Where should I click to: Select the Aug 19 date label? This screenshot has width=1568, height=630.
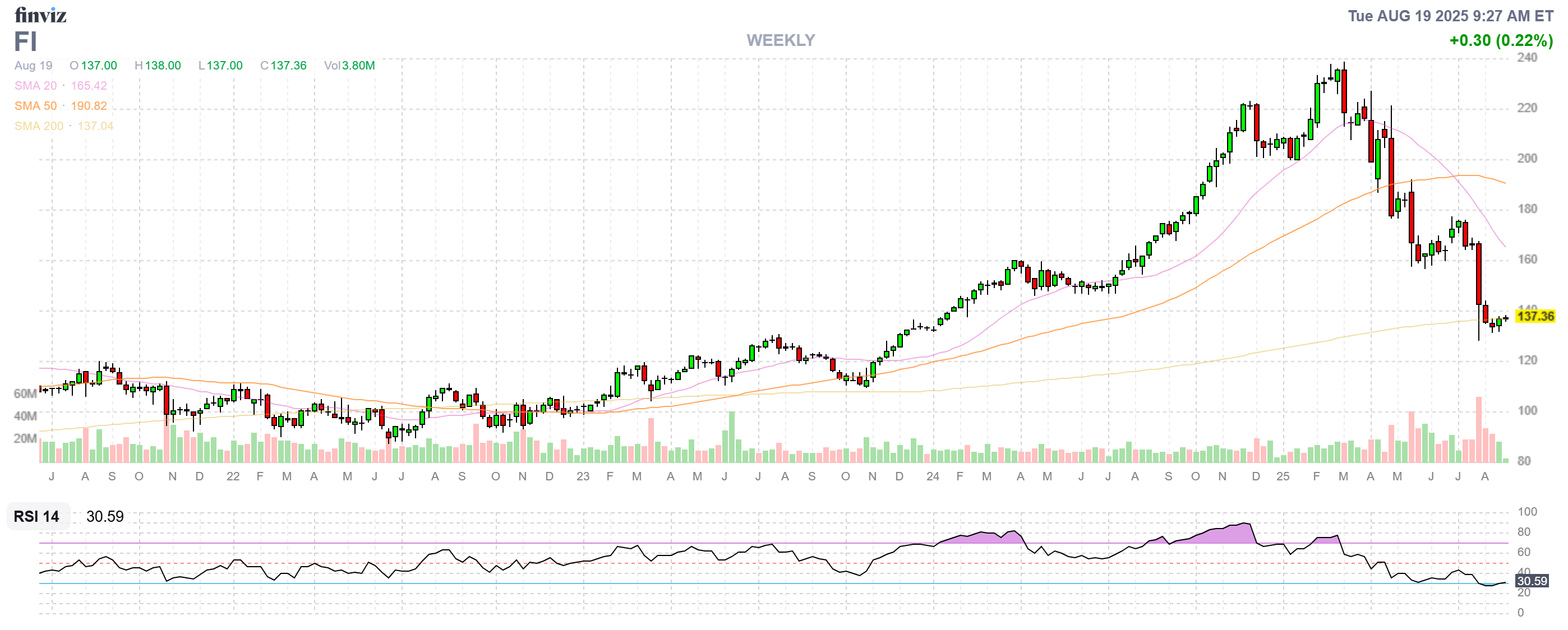(34, 66)
